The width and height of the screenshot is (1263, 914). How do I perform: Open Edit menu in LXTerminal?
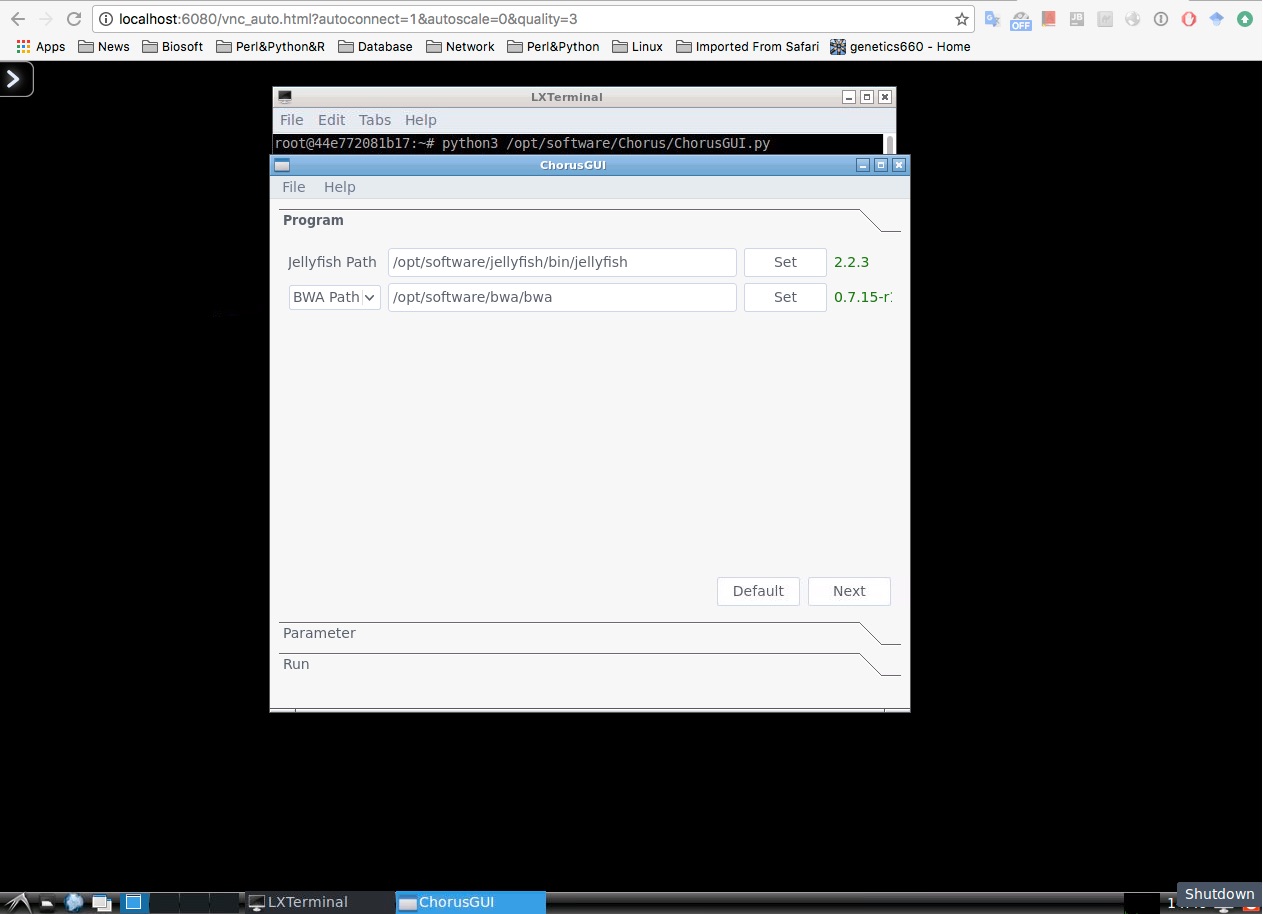(331, 120)
